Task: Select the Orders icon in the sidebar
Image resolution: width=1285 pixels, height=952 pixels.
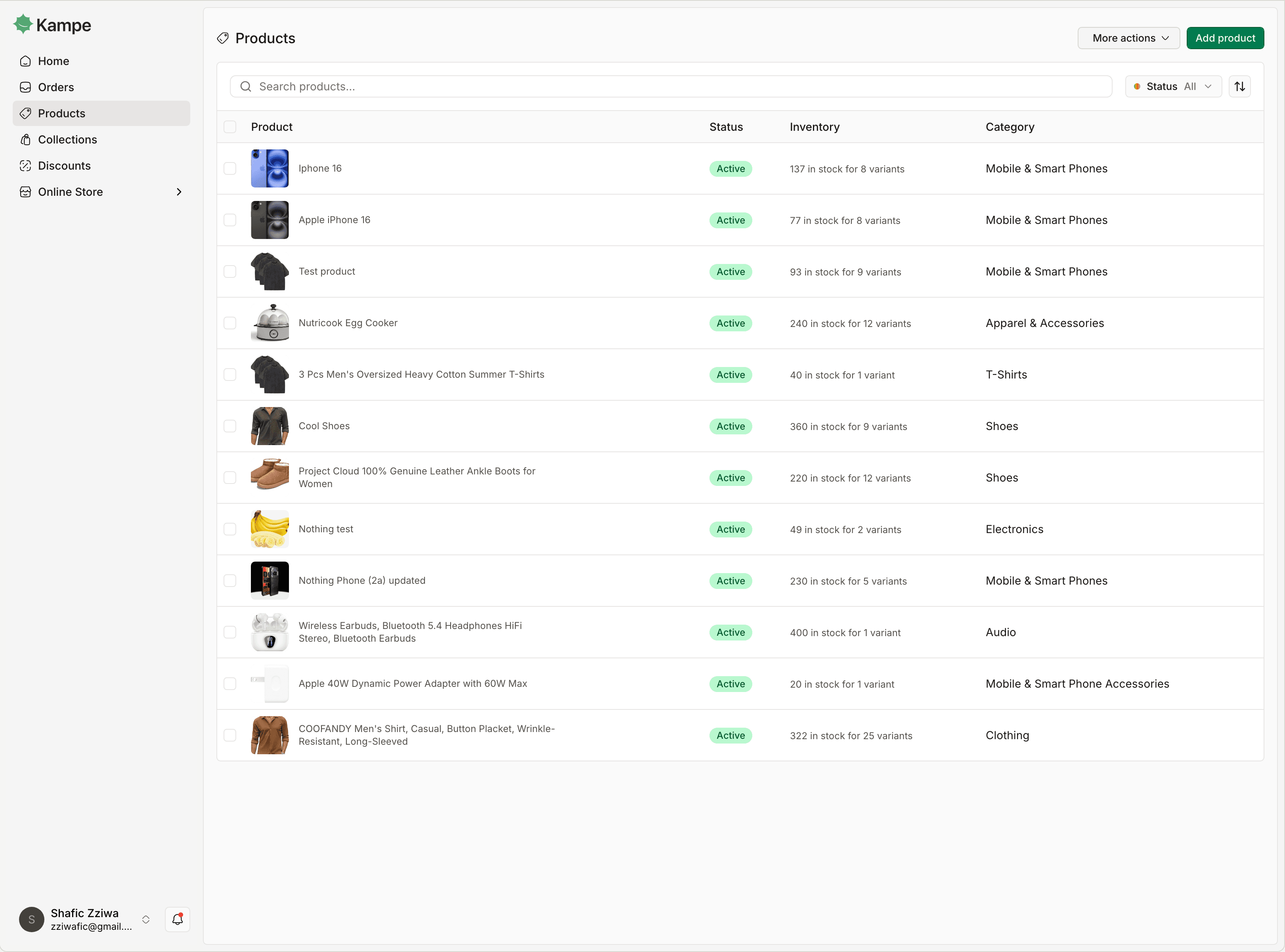Action: (x=25, y=87)
